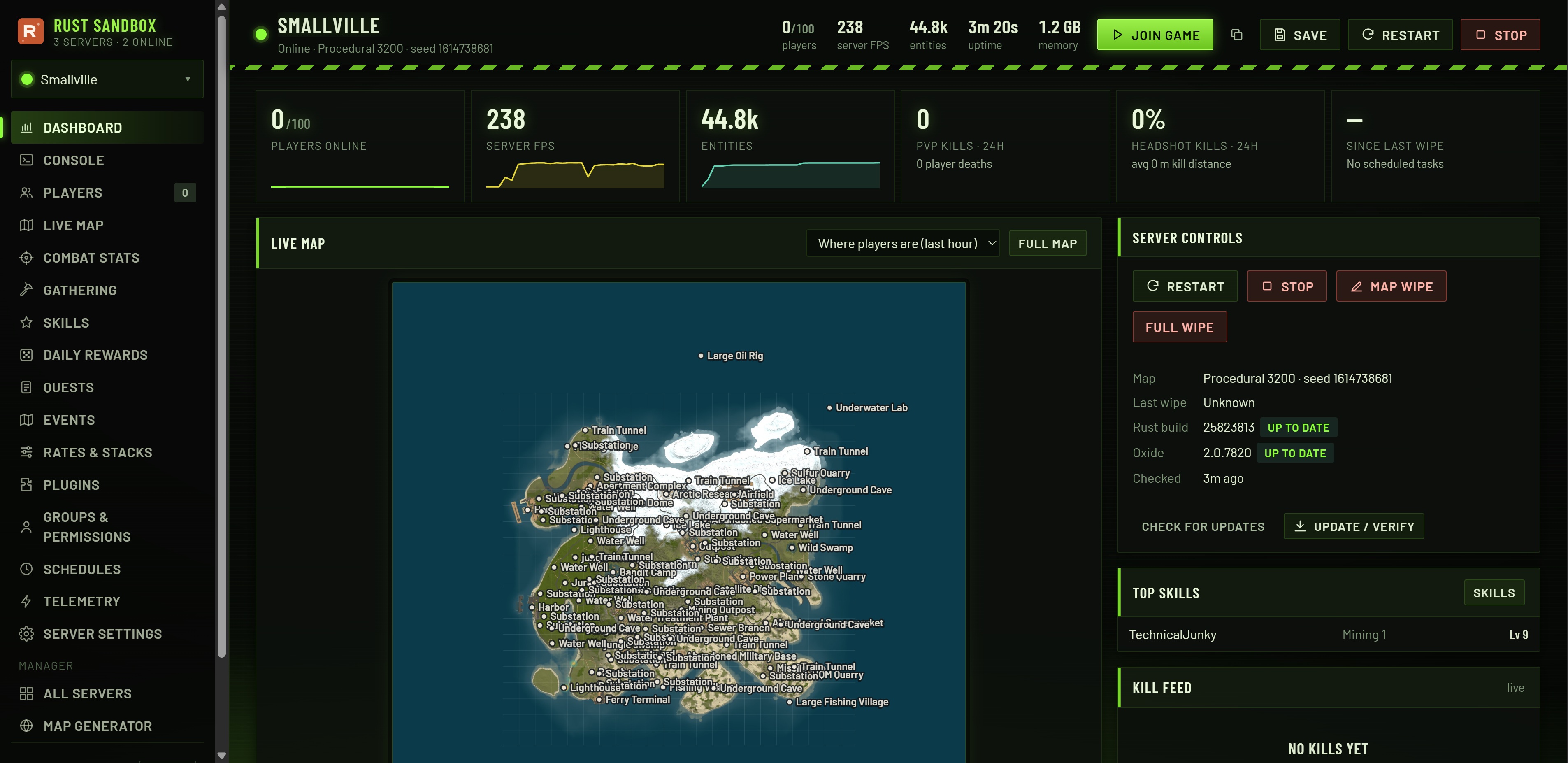The image size is (1568, 763).
Task: Click the Save button in header
Action: click(1300, 35)
